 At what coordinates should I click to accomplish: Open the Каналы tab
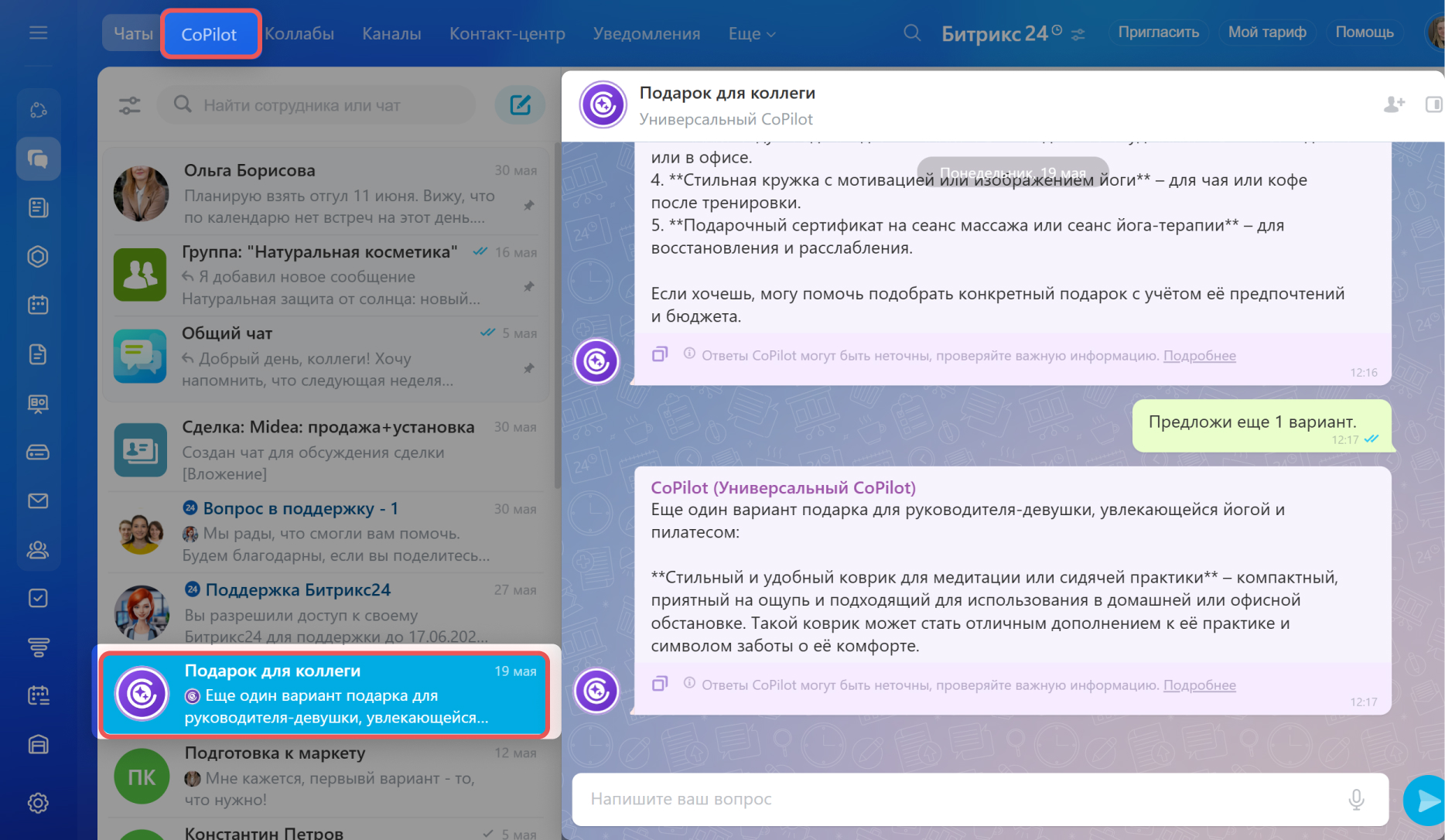click(391, 33)
